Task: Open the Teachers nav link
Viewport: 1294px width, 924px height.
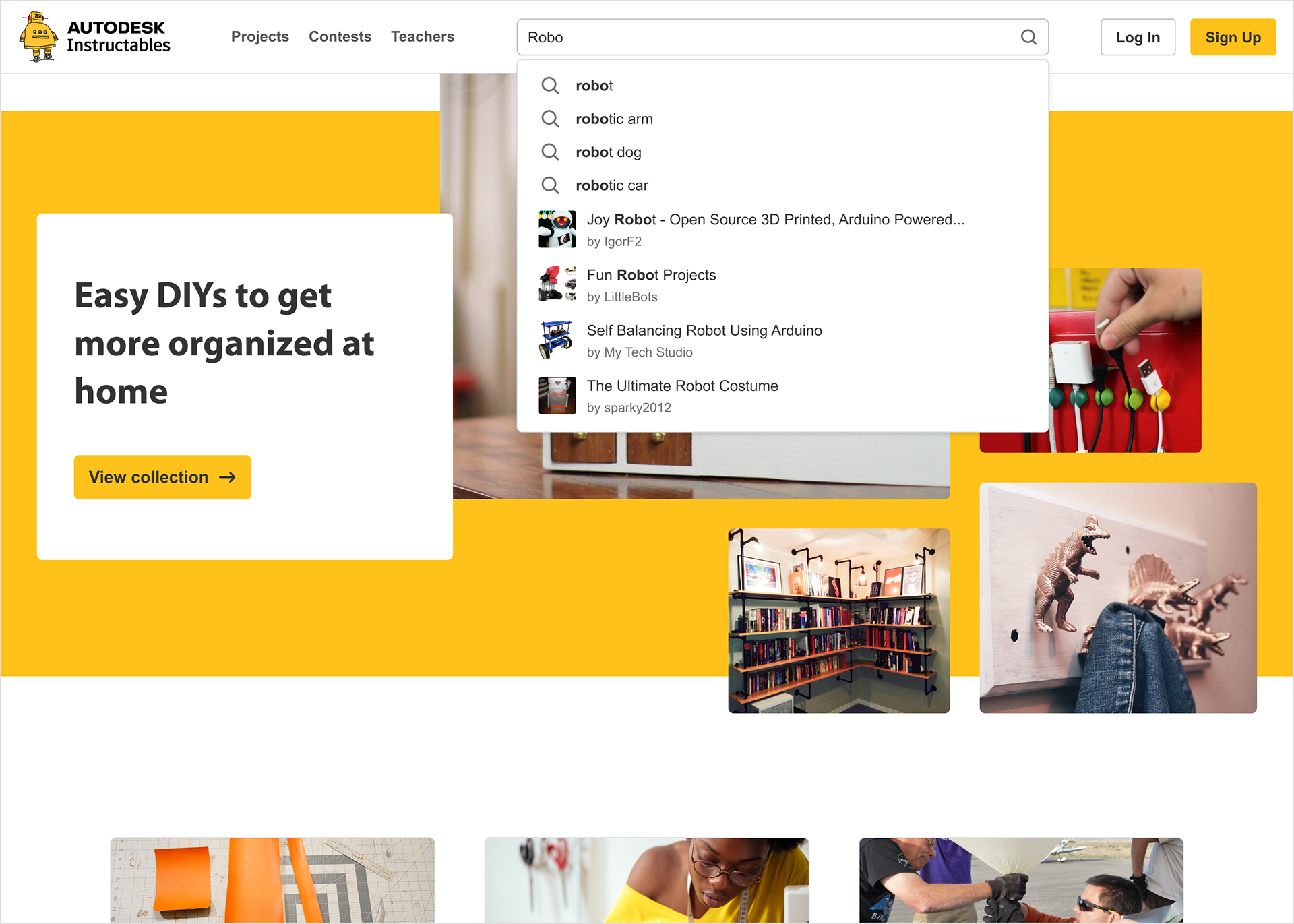Action: click(423, 36)
